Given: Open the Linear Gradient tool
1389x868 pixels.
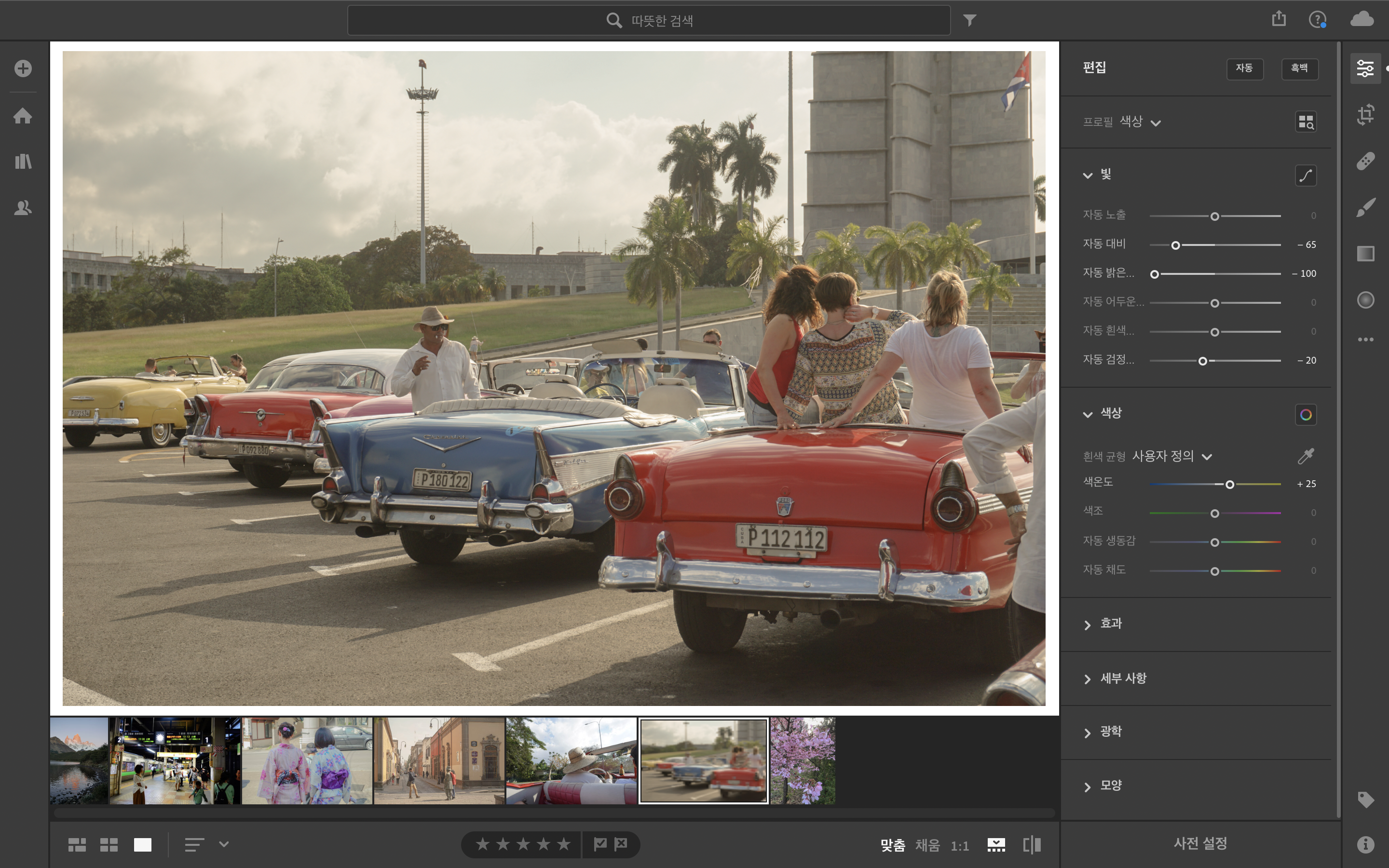Looking at the screenshot, I should (1365, 253).
